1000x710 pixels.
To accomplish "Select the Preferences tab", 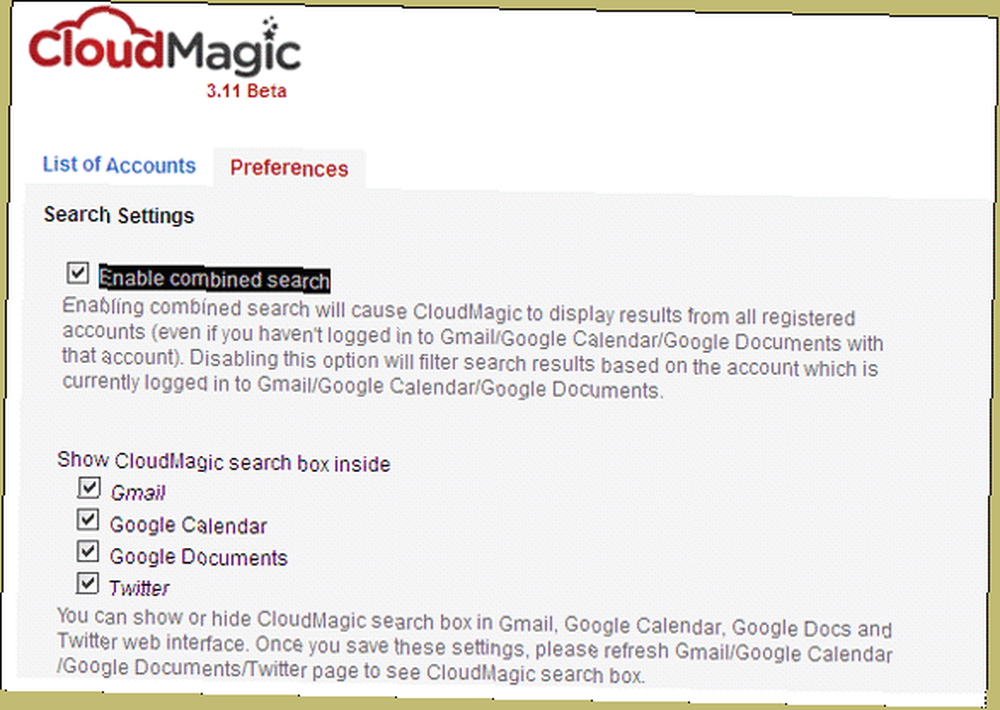I will pyautogui.click(x=289, y=168).
